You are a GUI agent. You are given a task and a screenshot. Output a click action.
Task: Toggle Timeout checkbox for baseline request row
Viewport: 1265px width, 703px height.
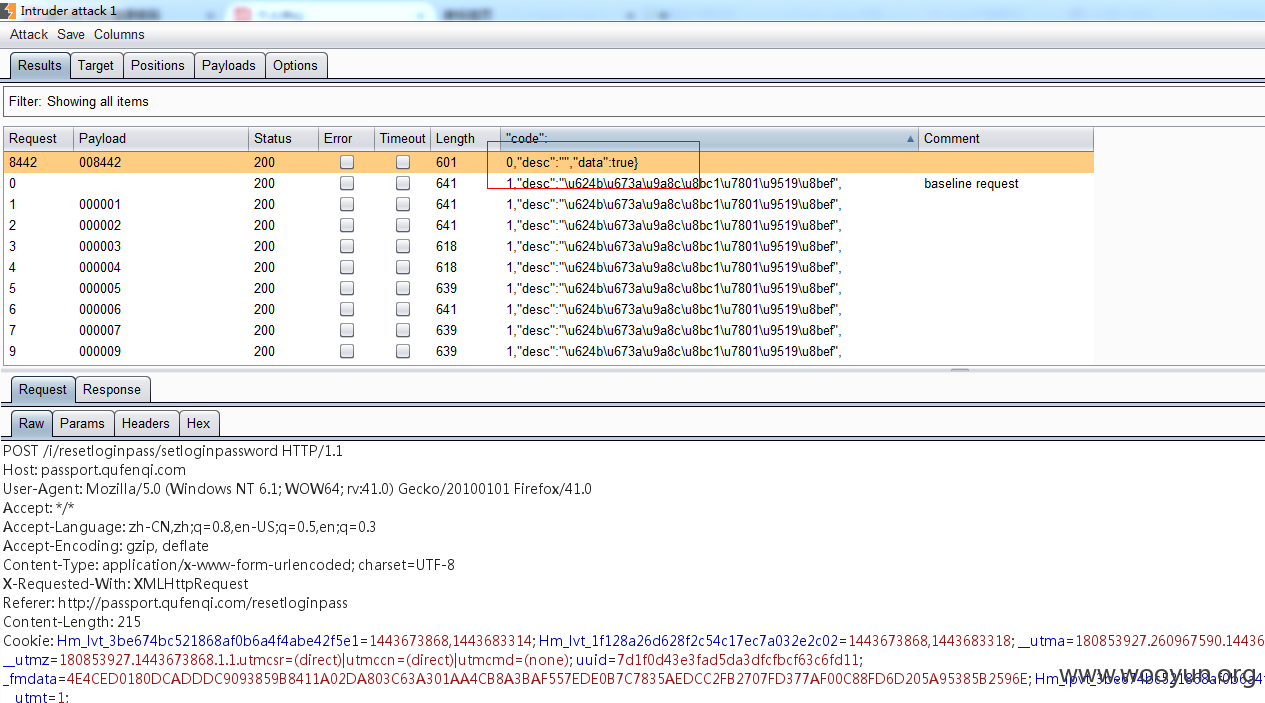[x=402, y=183]
